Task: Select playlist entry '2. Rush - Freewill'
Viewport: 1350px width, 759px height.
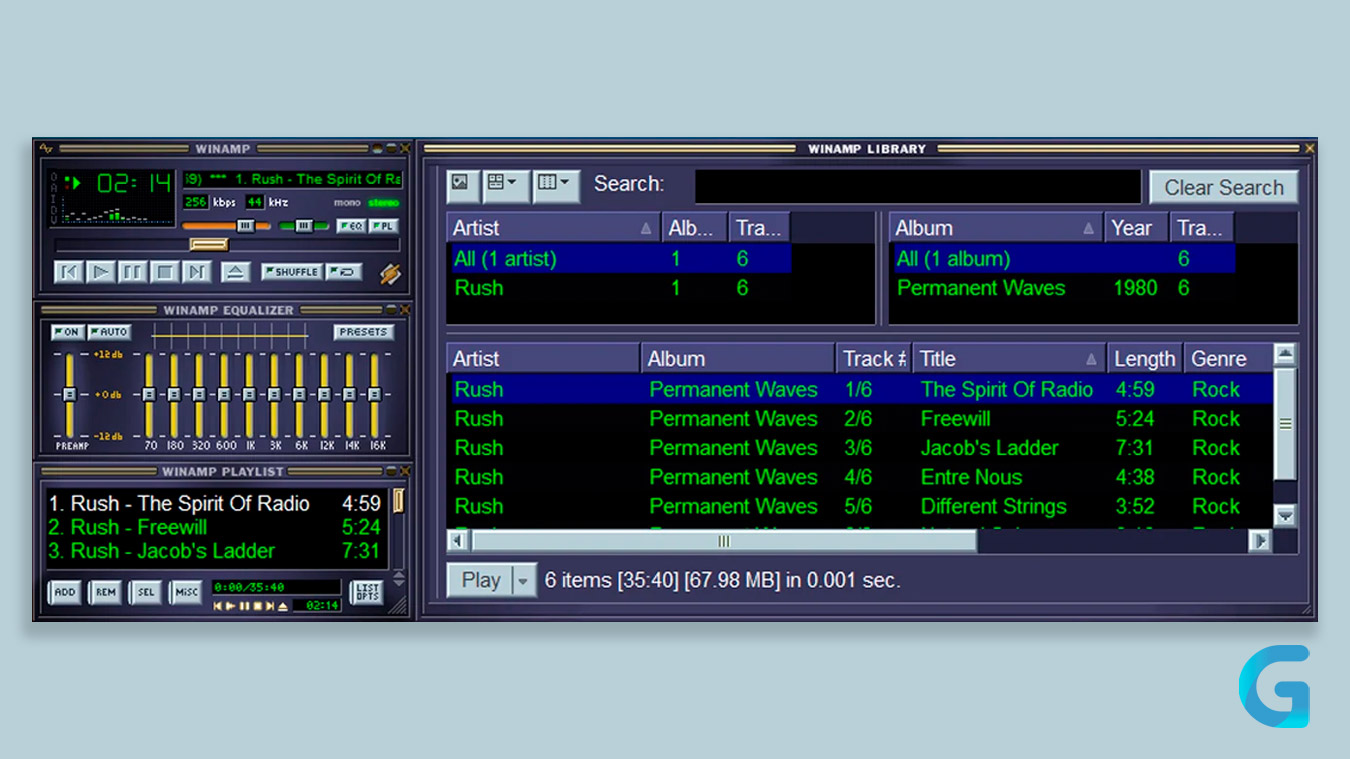Action: click(x=215, y=527)
